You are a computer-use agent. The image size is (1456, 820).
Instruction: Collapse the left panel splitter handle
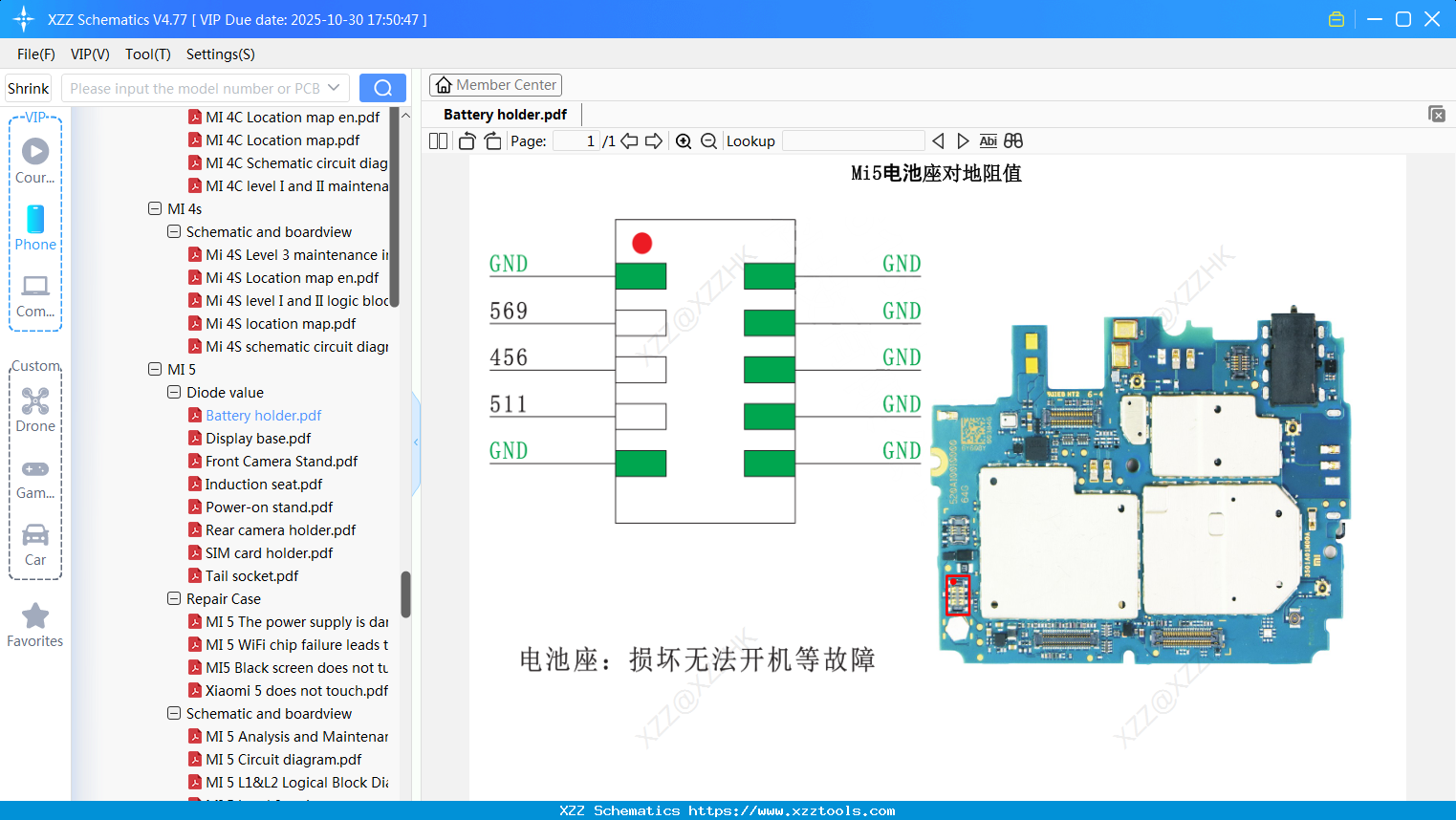(416, 442)
